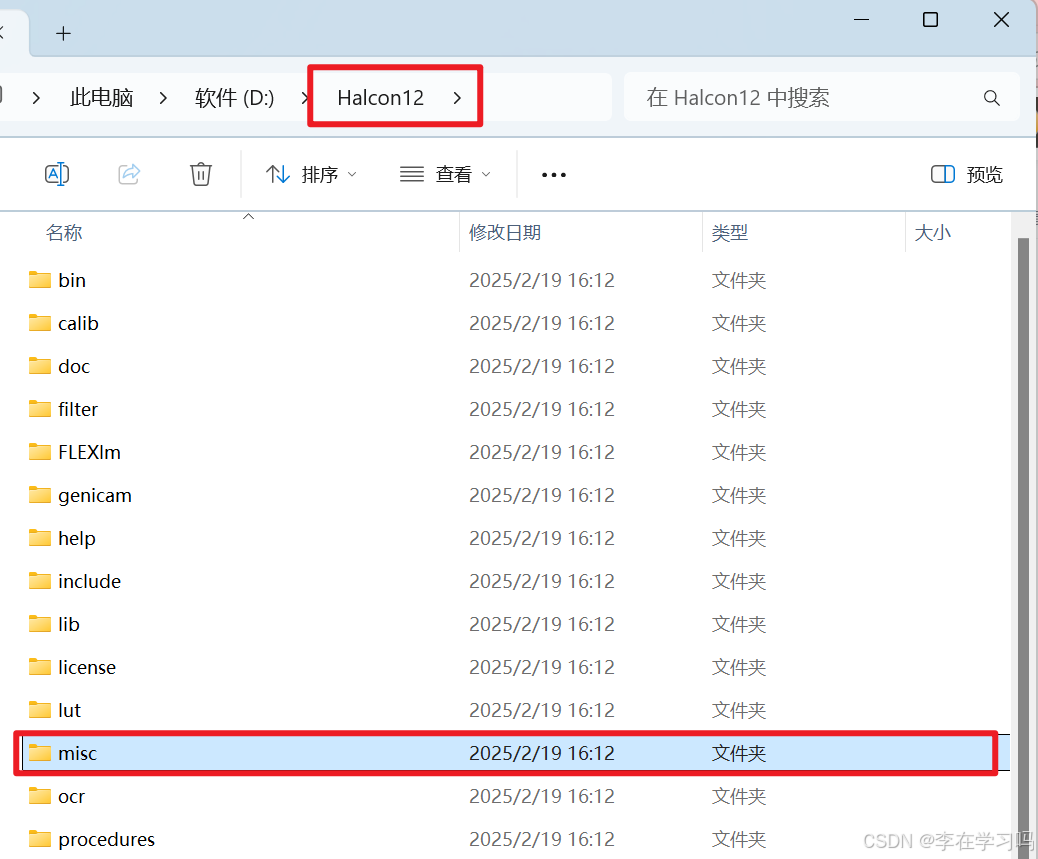Click the search magnifier icon

pos(991,97)
